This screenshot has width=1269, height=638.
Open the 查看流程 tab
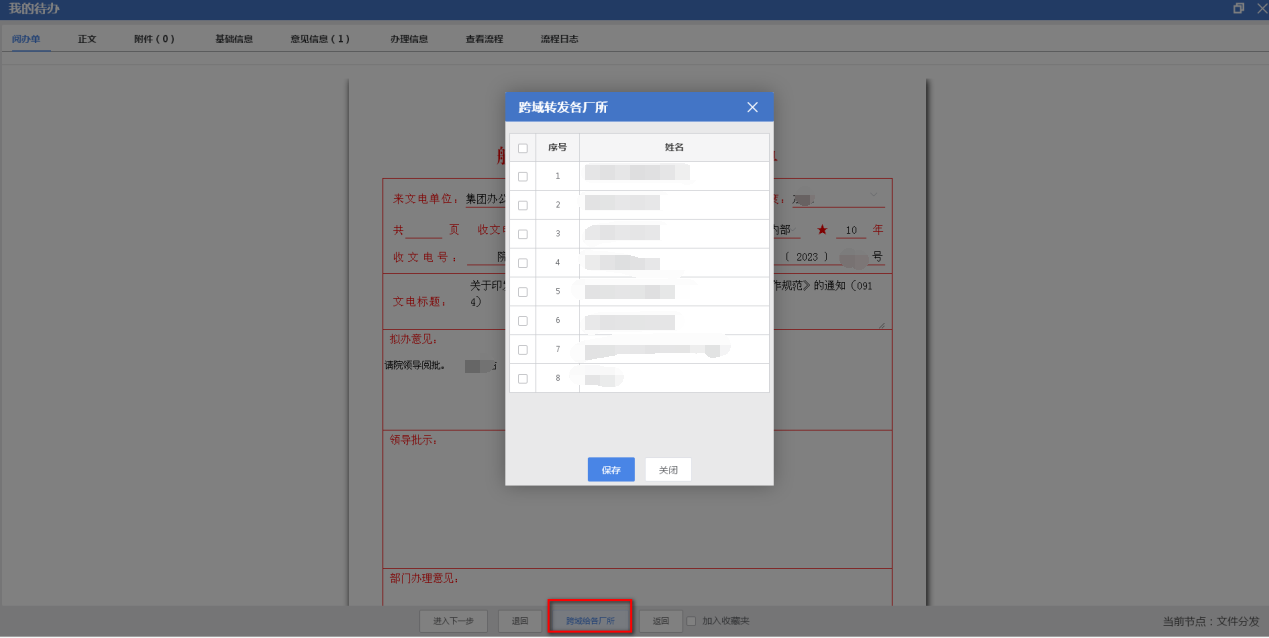(x=484, y=39)
